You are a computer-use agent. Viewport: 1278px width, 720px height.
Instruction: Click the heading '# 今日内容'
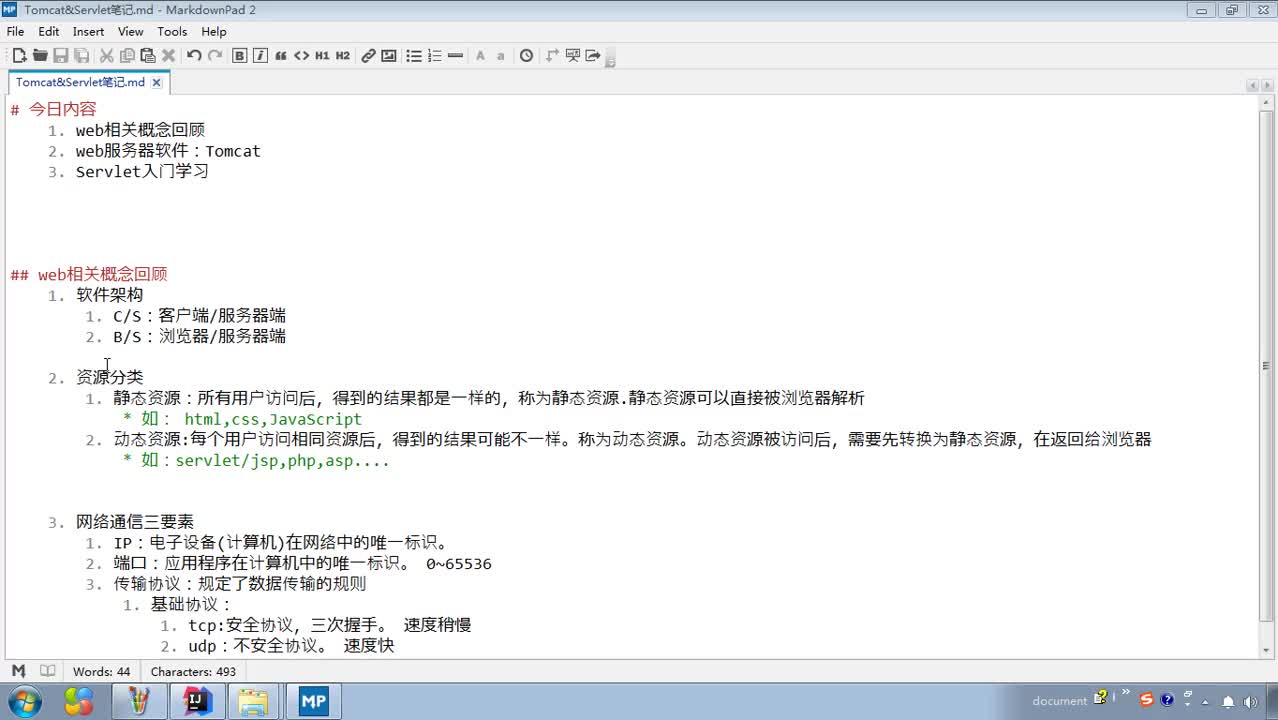53,109
